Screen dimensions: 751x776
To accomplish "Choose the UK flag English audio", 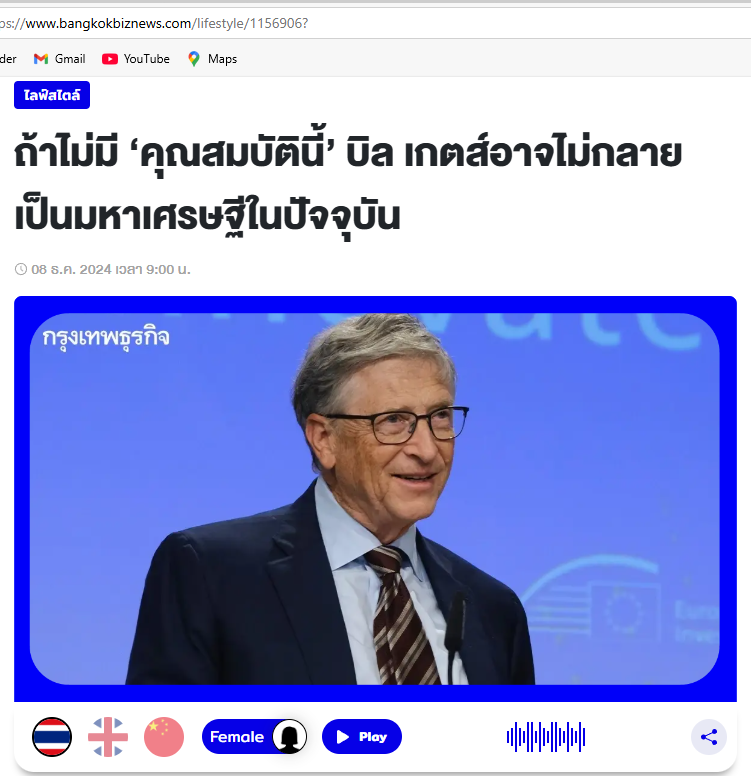I will [x=108, y=736].
